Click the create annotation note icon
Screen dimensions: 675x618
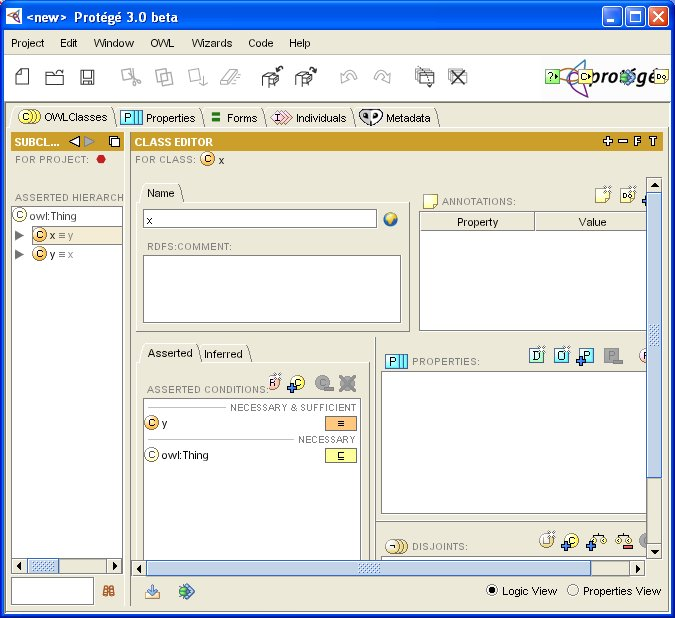point(603,195)
